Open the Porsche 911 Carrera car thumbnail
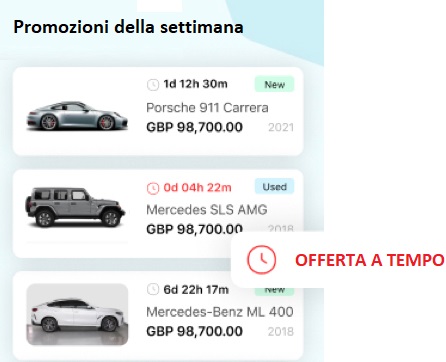The width and height of the screenshot is (446, 362). pos(77,116)
